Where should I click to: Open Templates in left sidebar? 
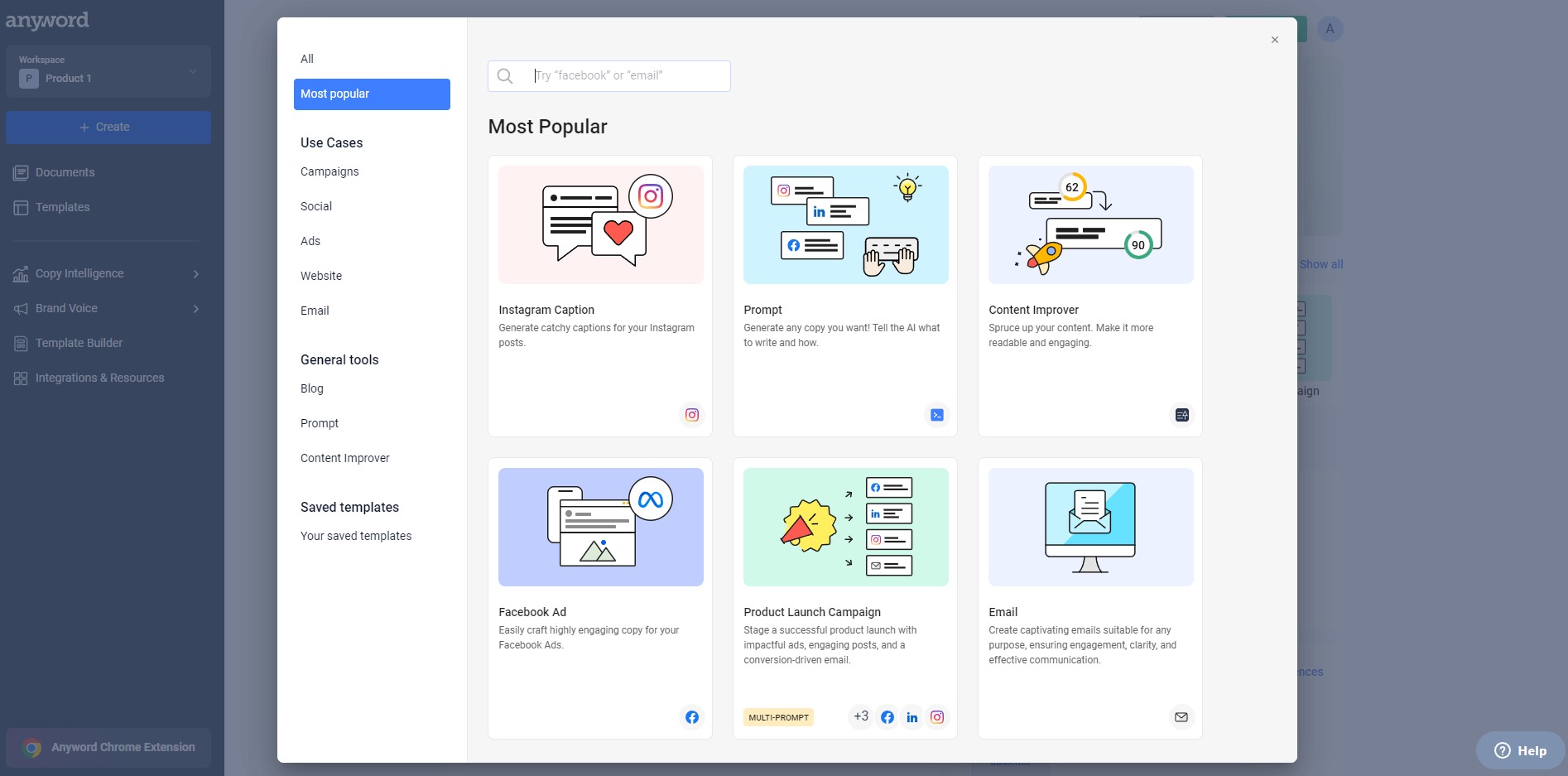pos(63,208)
